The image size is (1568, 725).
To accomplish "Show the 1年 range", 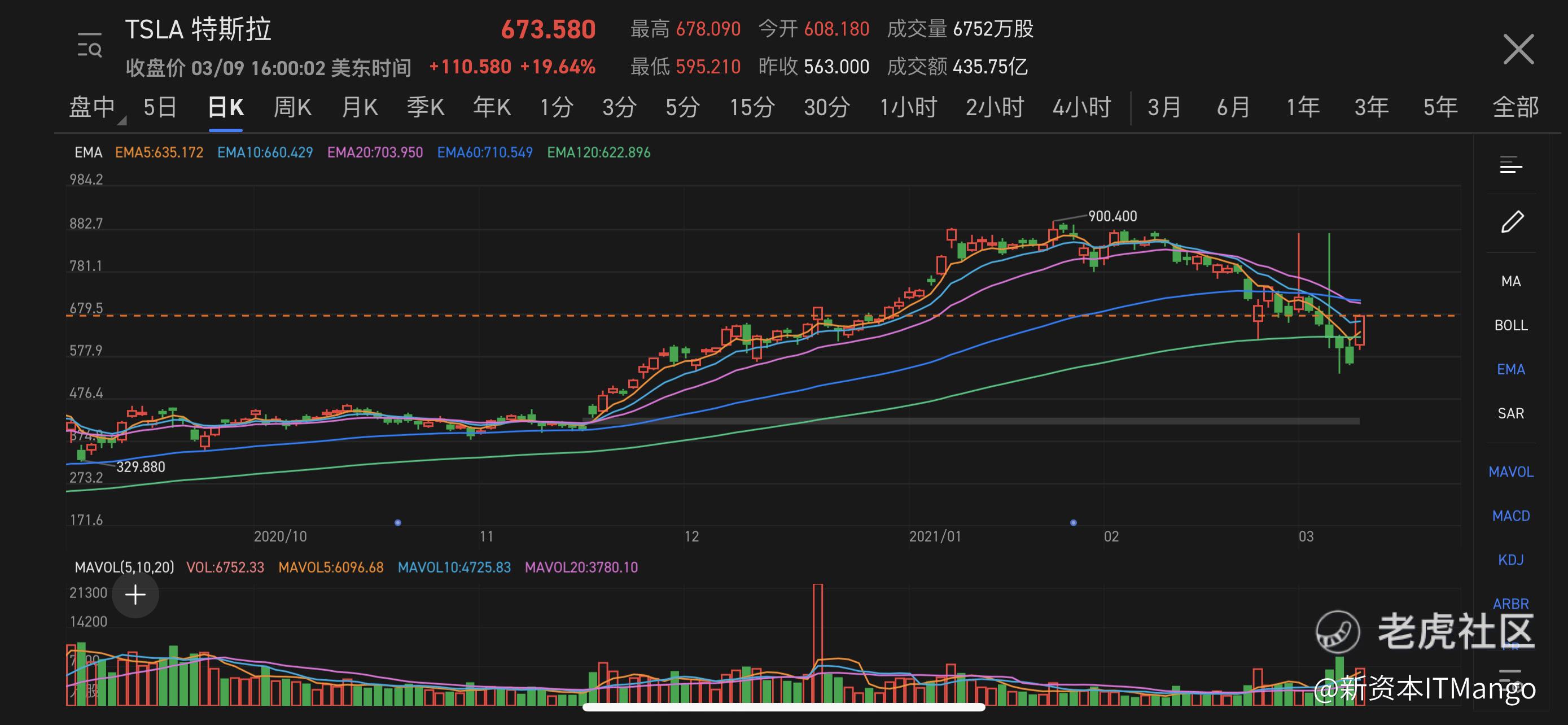I will (1303, 108).
